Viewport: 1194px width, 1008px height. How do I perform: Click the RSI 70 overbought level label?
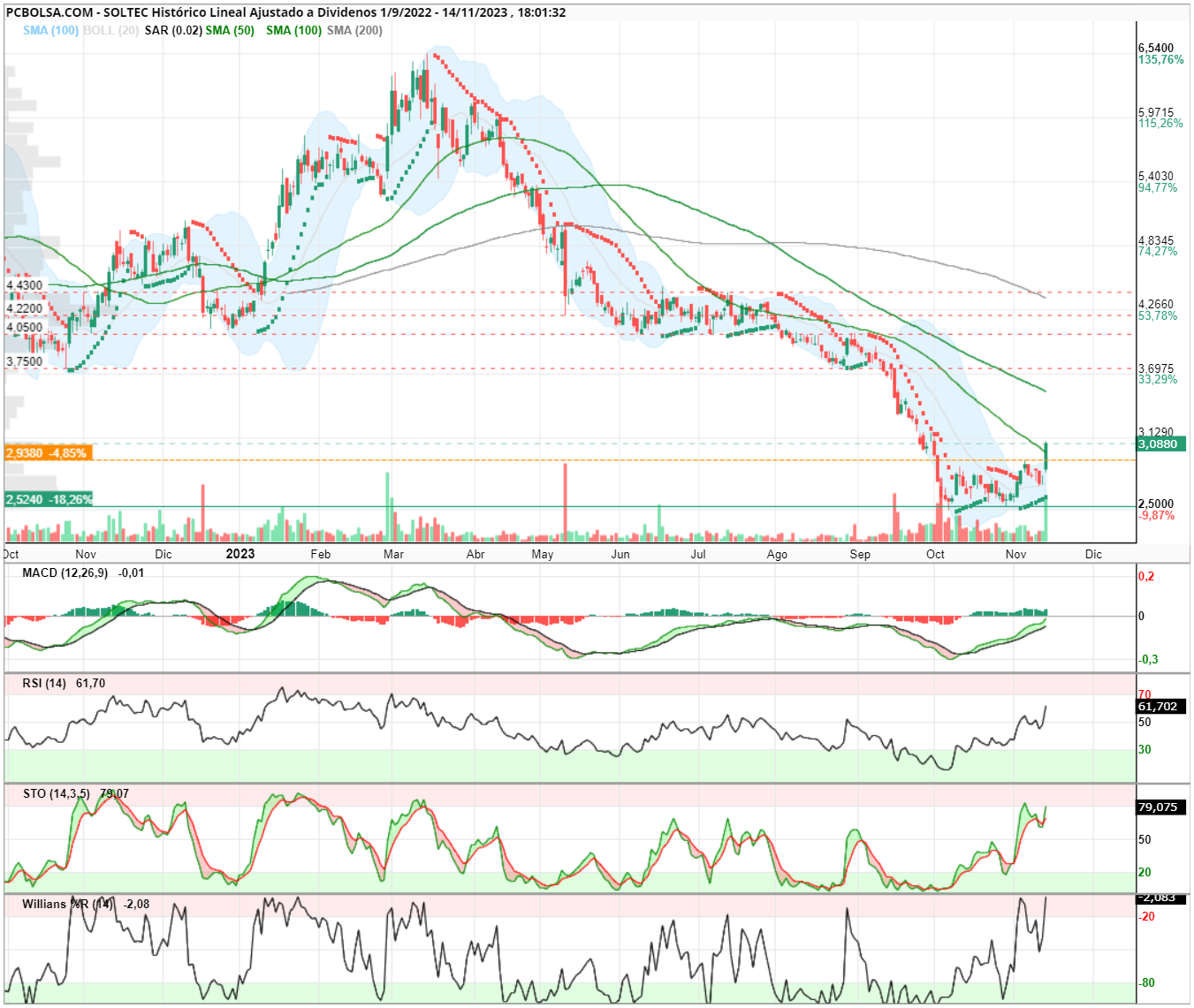[1145, 694]
